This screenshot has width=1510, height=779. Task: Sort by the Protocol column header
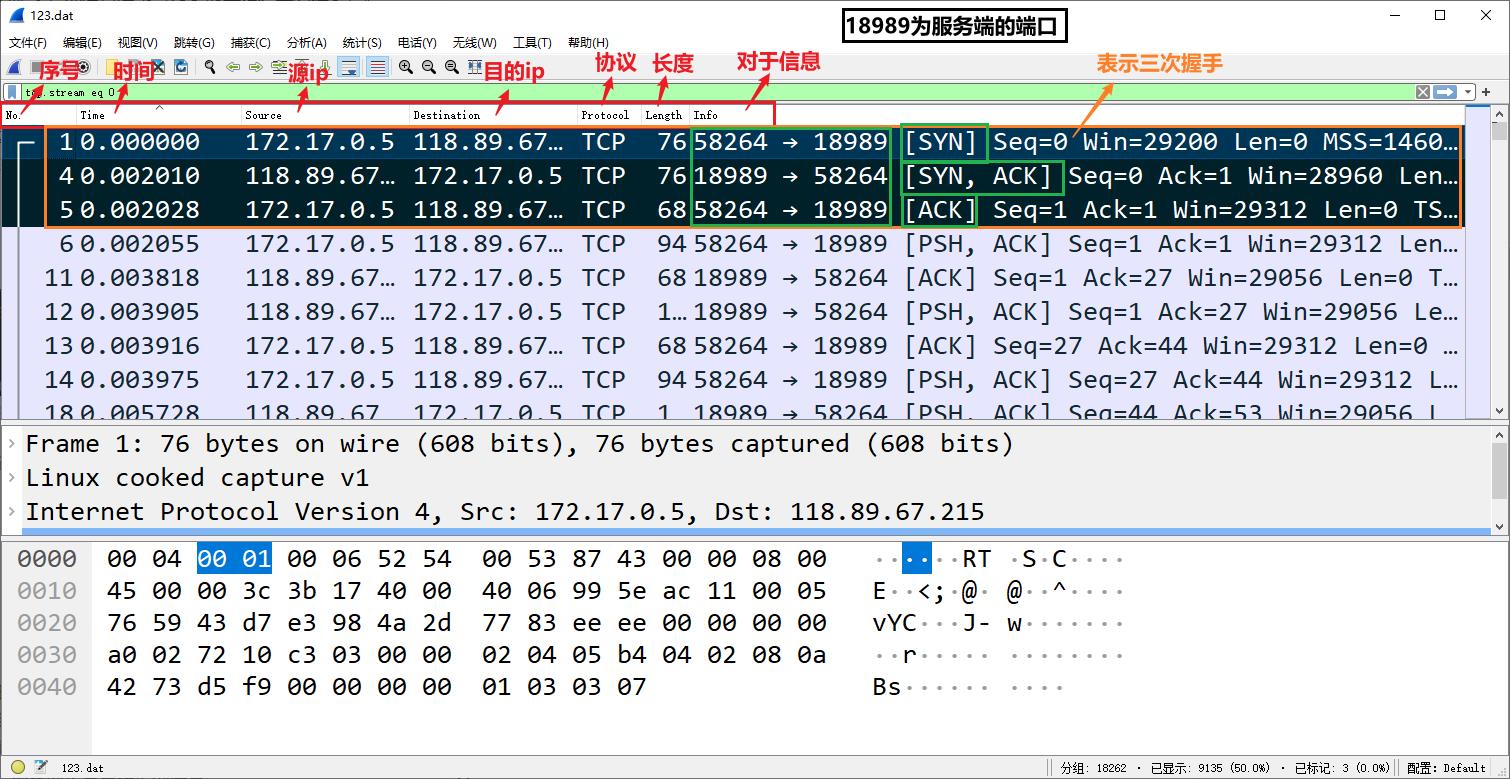(610, 115)
